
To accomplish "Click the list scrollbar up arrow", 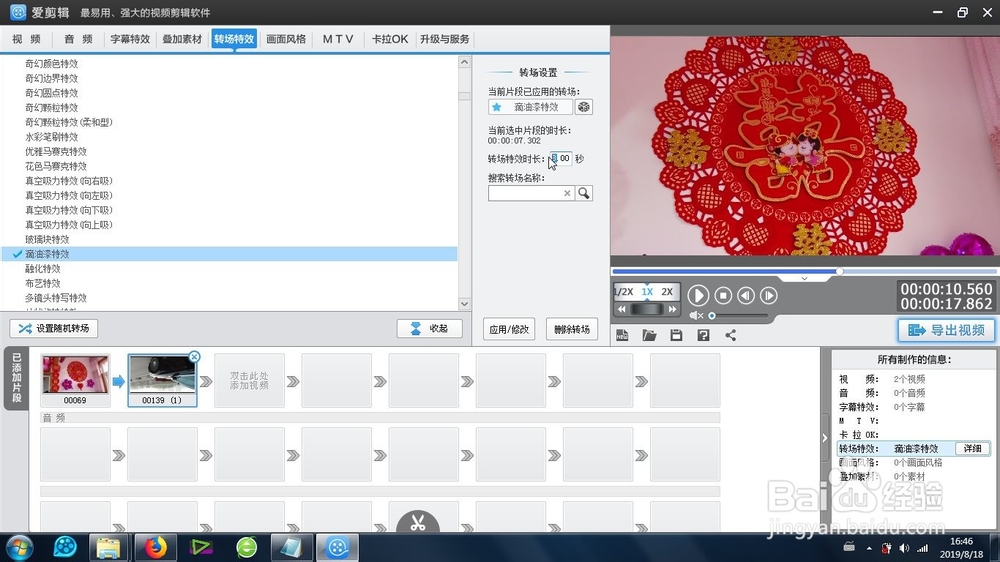I will (464, 63).
